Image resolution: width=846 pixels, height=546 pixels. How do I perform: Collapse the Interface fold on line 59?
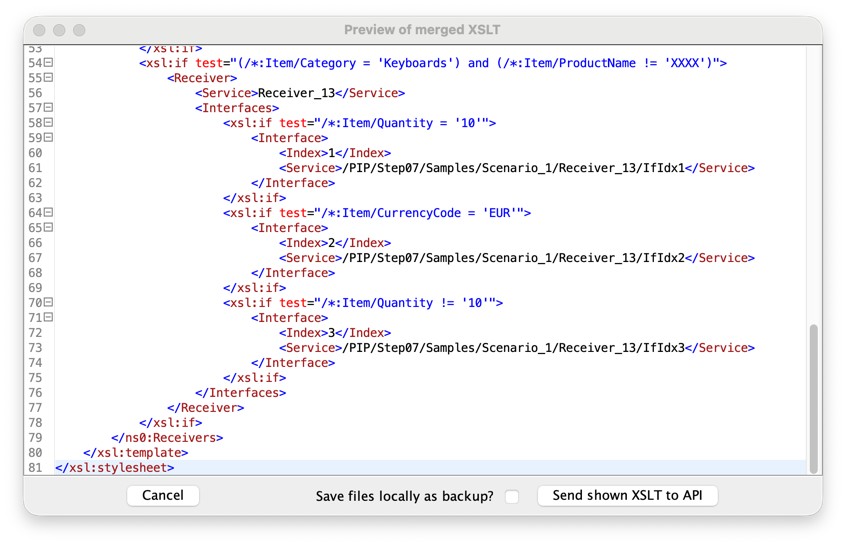point(49,138)
